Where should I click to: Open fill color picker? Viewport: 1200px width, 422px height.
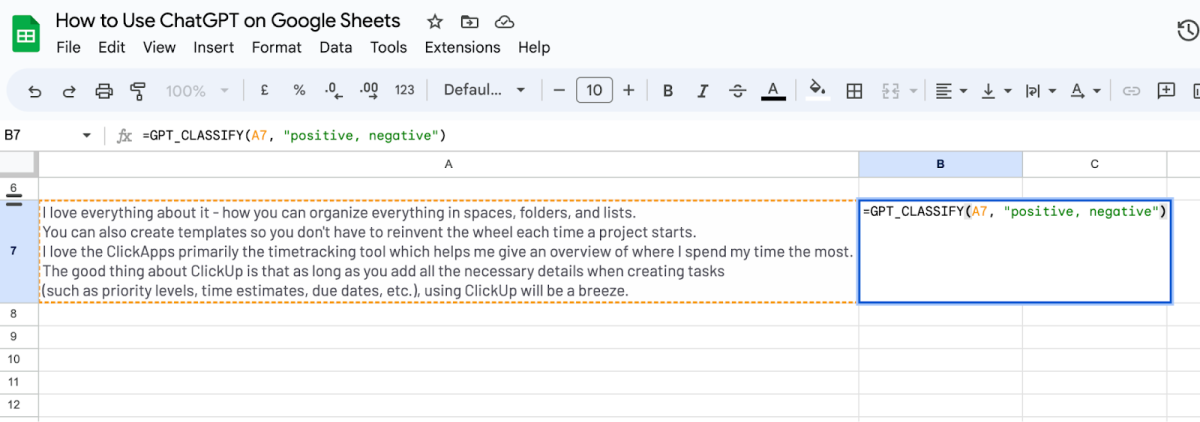818,90
